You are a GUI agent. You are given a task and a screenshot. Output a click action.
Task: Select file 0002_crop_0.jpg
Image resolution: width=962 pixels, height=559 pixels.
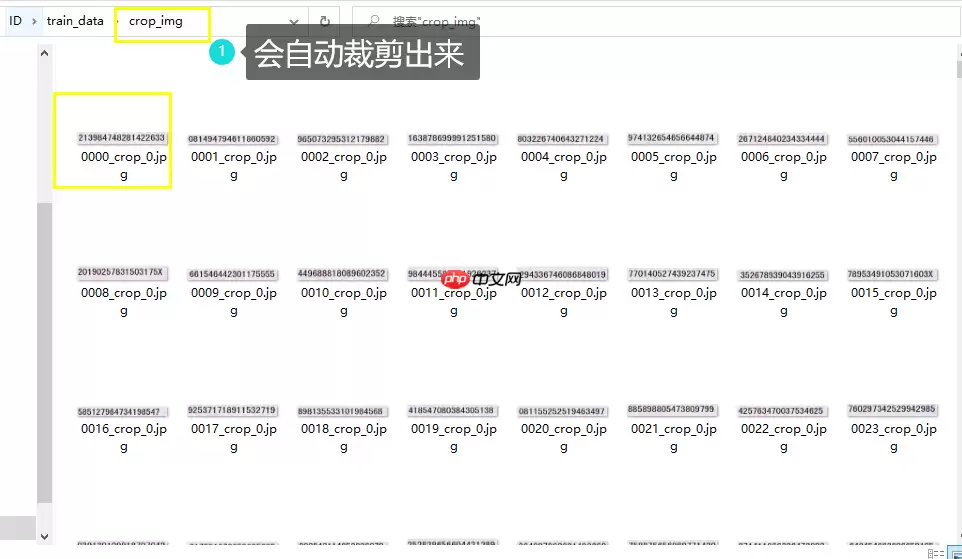[344, 156]
